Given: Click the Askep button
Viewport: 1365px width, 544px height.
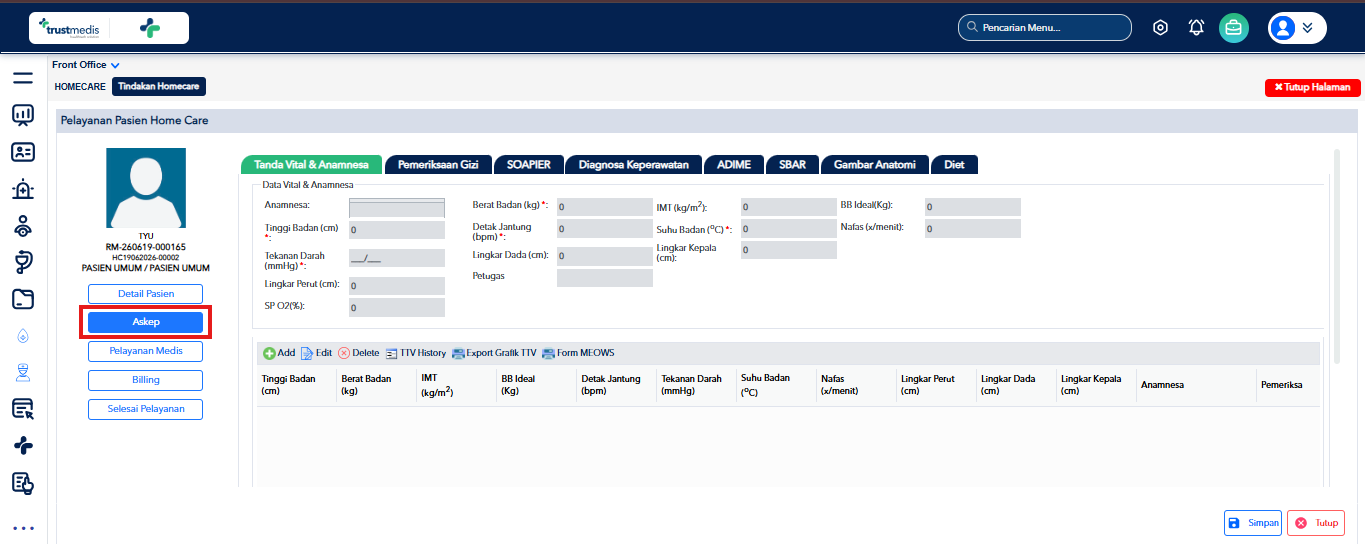Looking at the screenshot, I should pyautogui.click(x=146, y=322).
